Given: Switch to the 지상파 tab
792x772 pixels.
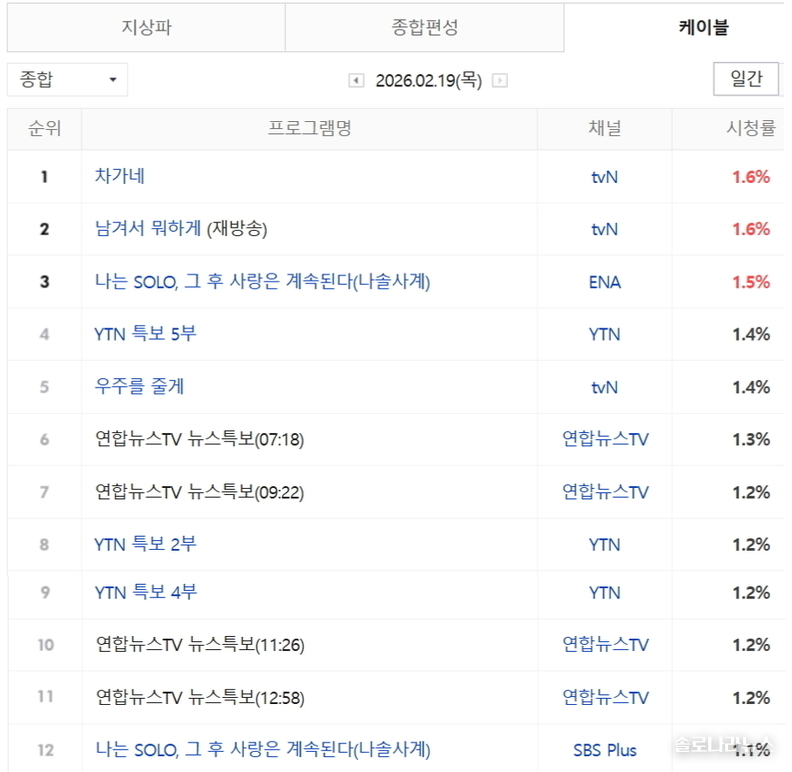Looking at the screenshot, I should 146,28.
